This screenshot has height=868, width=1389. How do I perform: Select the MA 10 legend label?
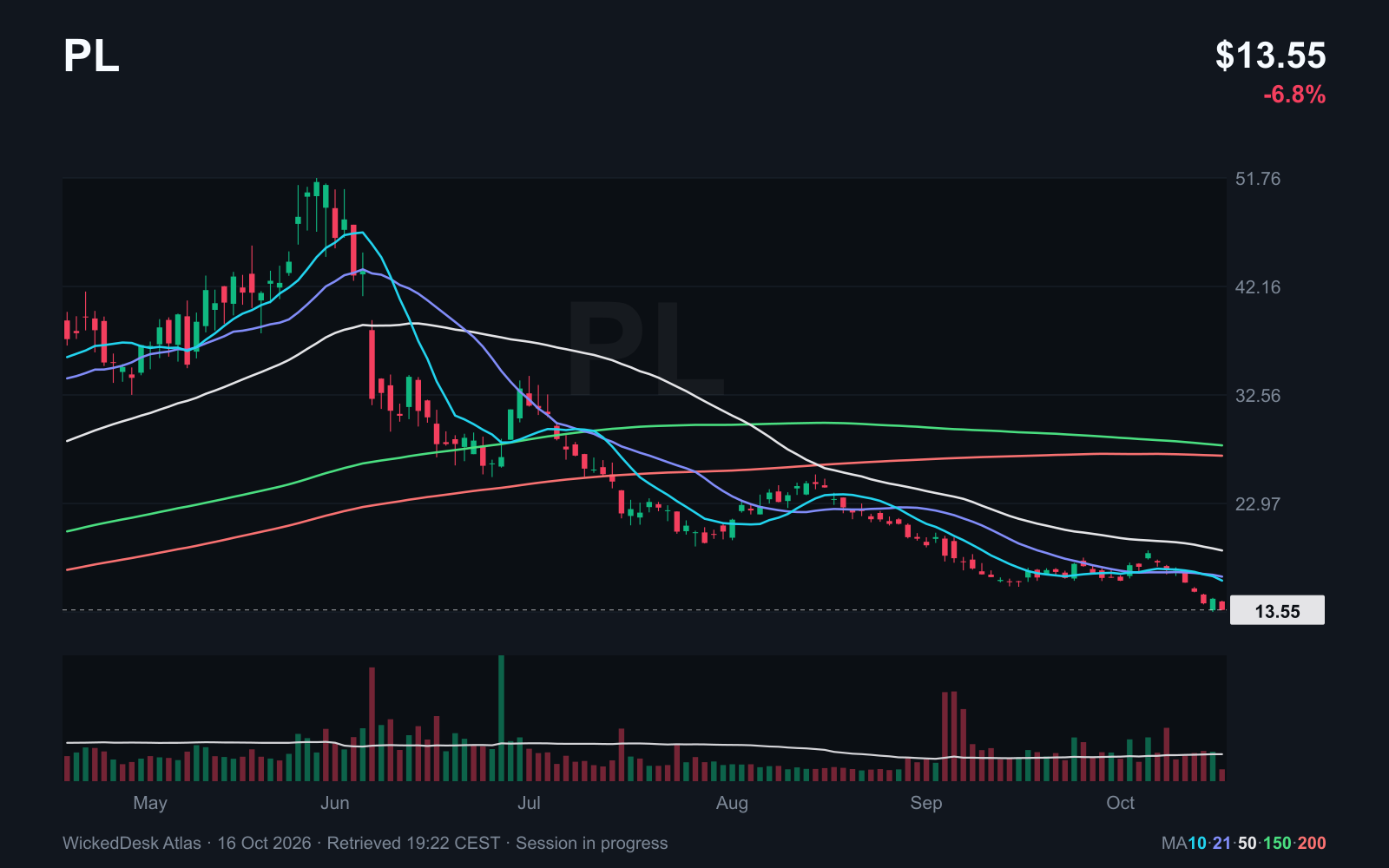coord(1197,843)
